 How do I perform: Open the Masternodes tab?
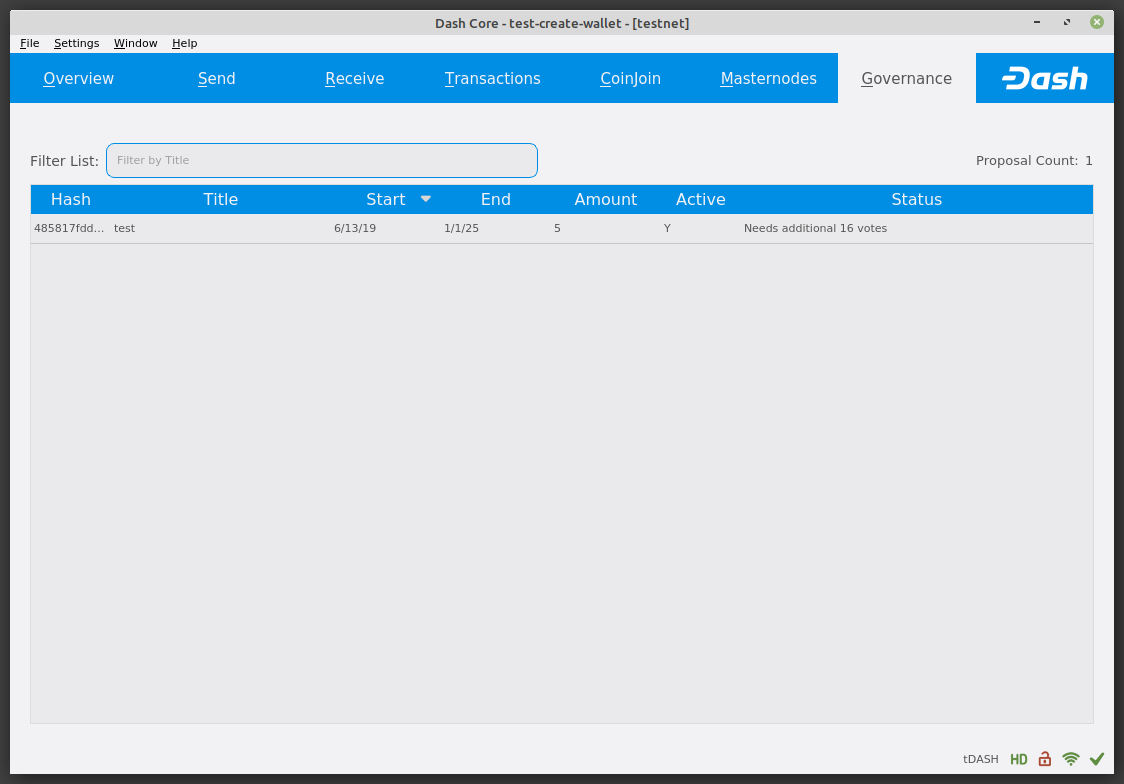coord(768,79)
